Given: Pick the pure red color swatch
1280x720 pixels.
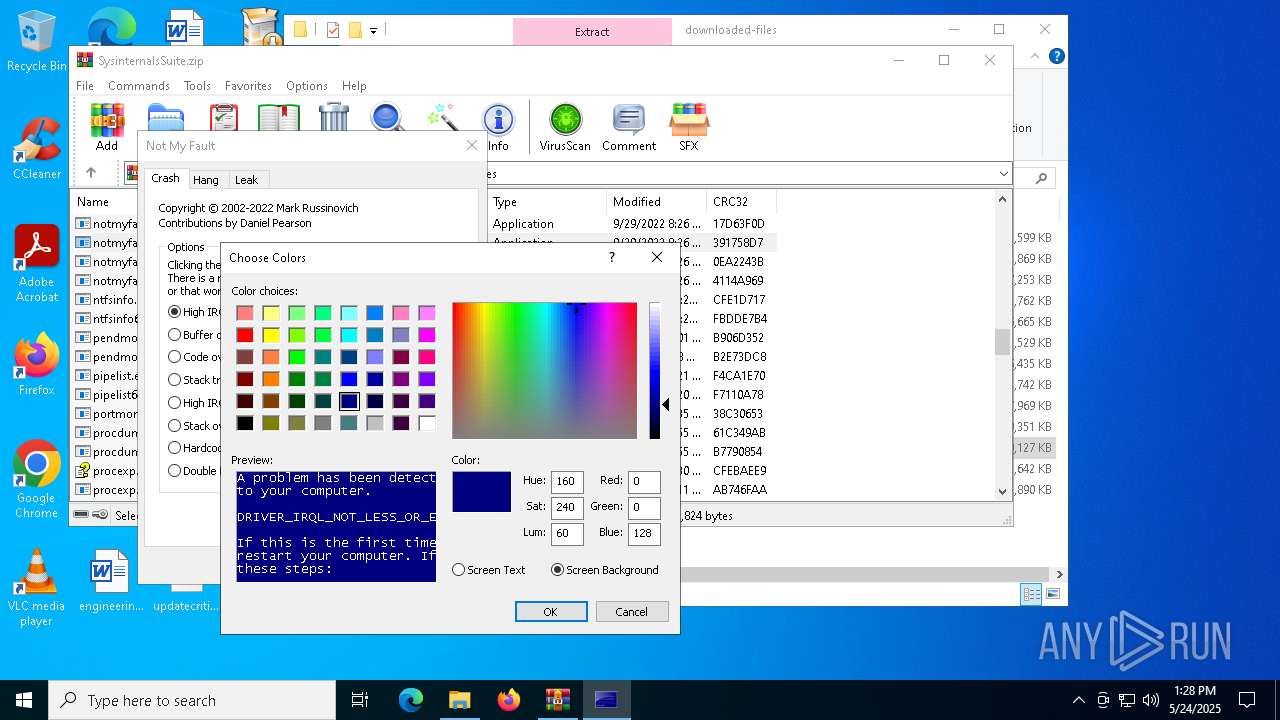Looking at the screenshot, I should [245, 335].
